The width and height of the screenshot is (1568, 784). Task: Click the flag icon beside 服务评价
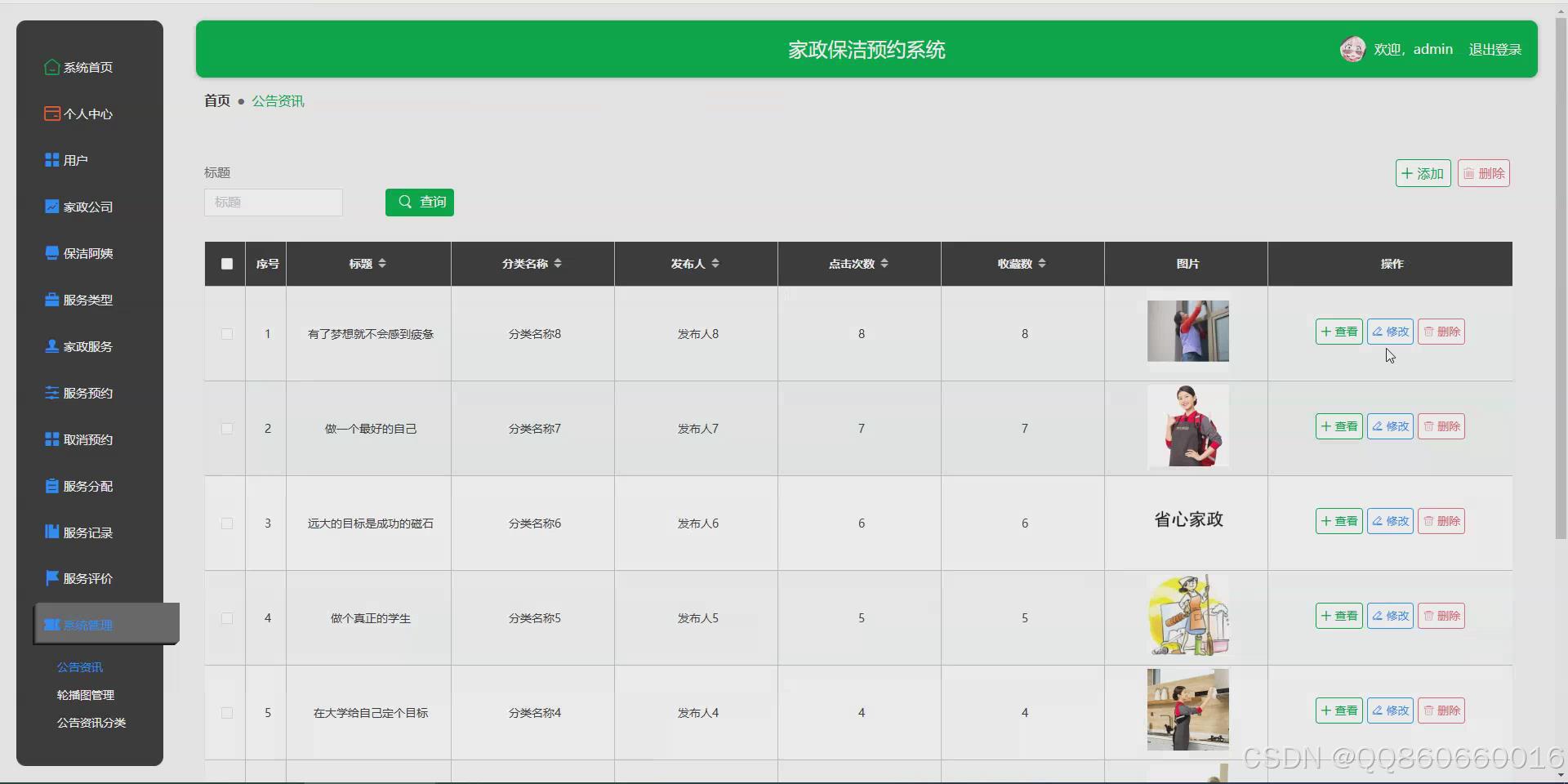pyautogui.click(x=52, y=578)
